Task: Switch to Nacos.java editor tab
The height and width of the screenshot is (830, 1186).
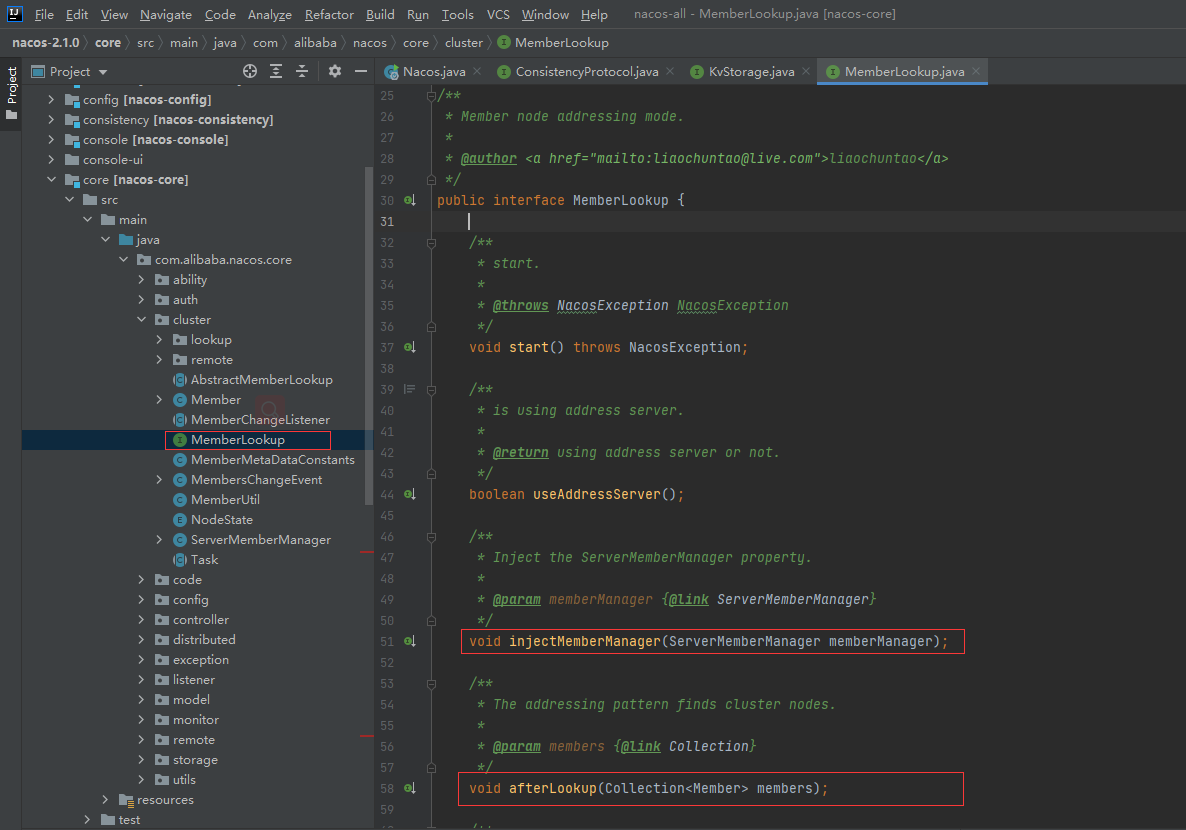Action: tap(433, 71)
